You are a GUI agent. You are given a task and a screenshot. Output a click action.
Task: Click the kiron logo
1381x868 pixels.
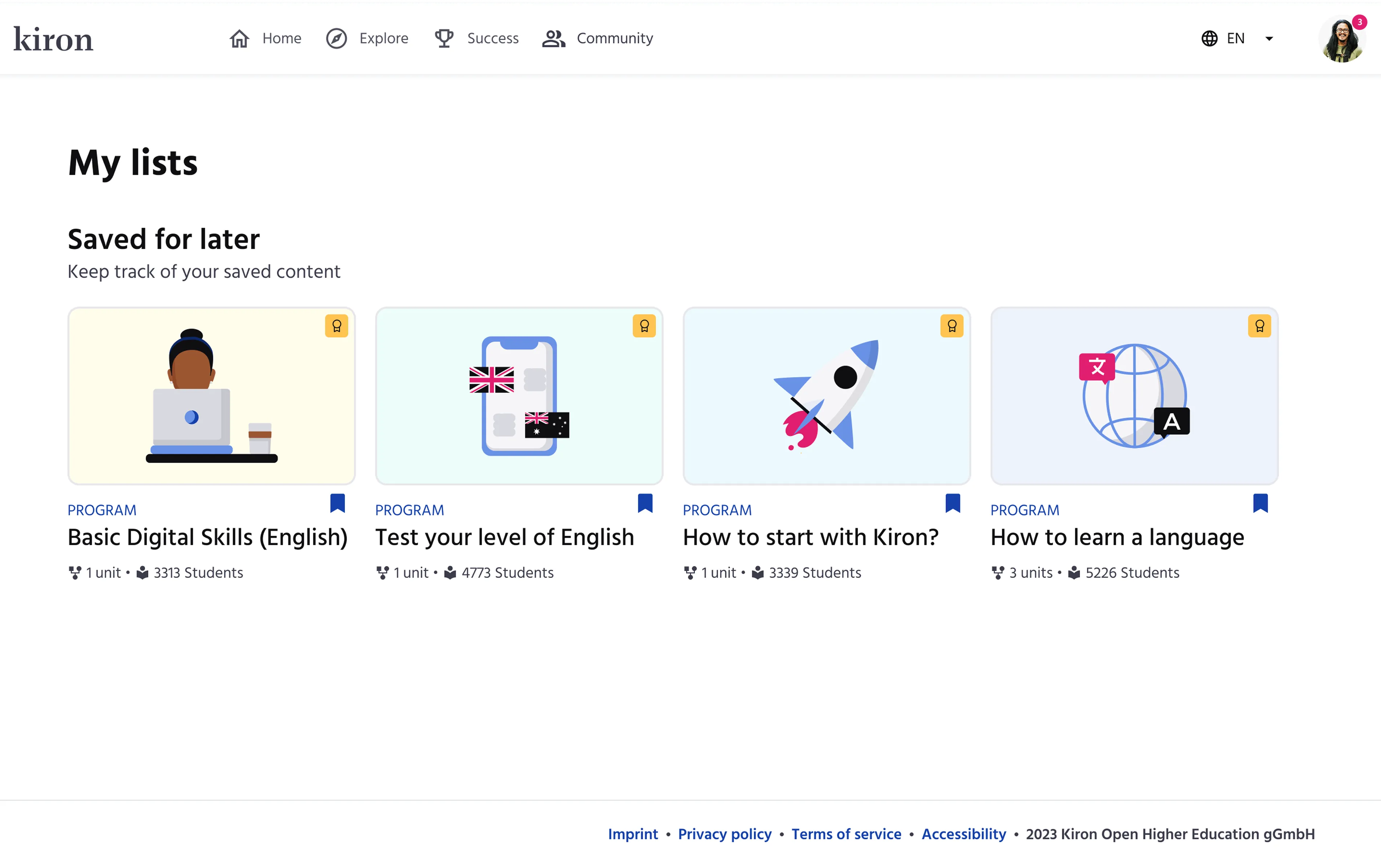tap(53, 39)
